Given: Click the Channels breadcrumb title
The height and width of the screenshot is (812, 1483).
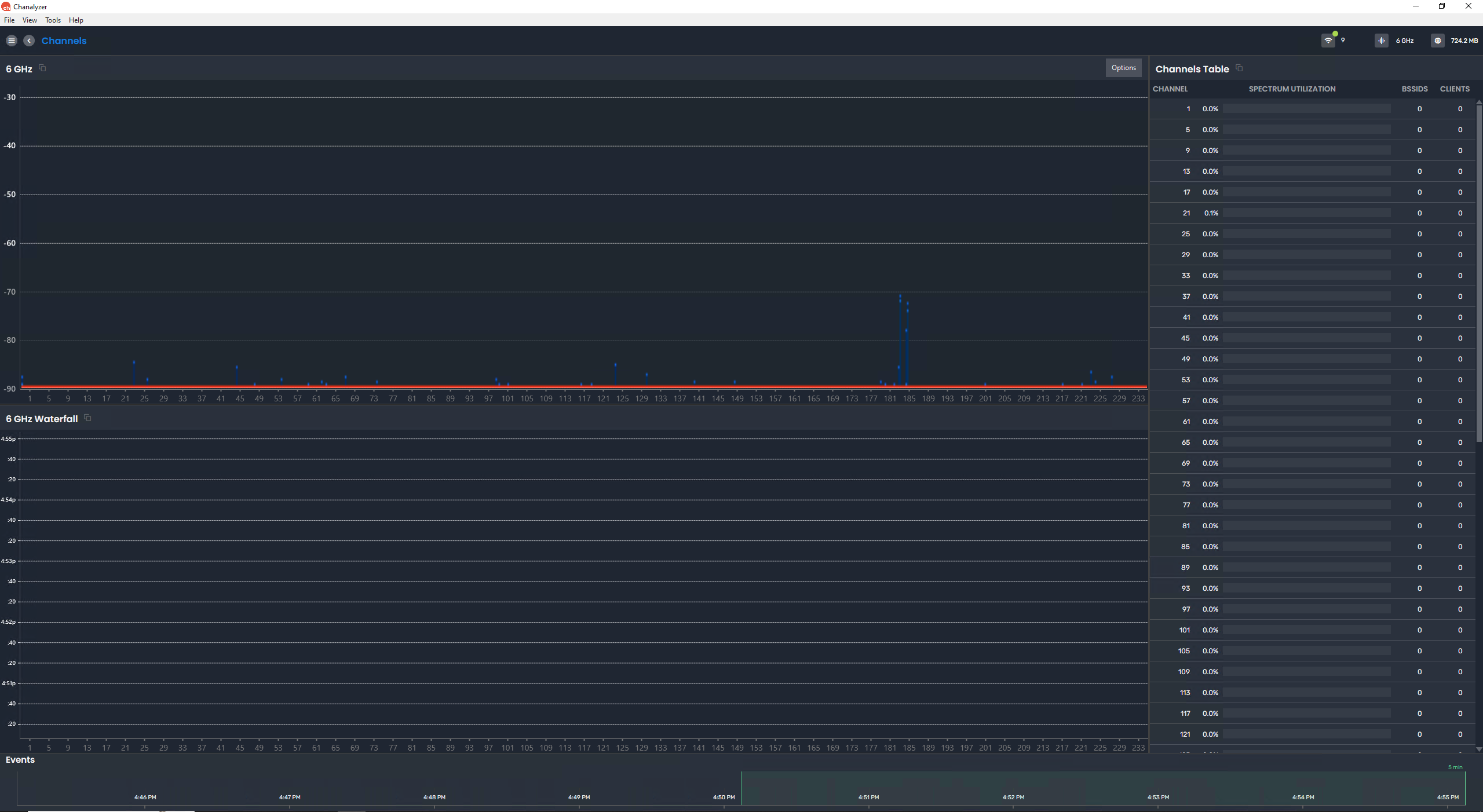Looking at the screenshot, I should pos(64,41).
